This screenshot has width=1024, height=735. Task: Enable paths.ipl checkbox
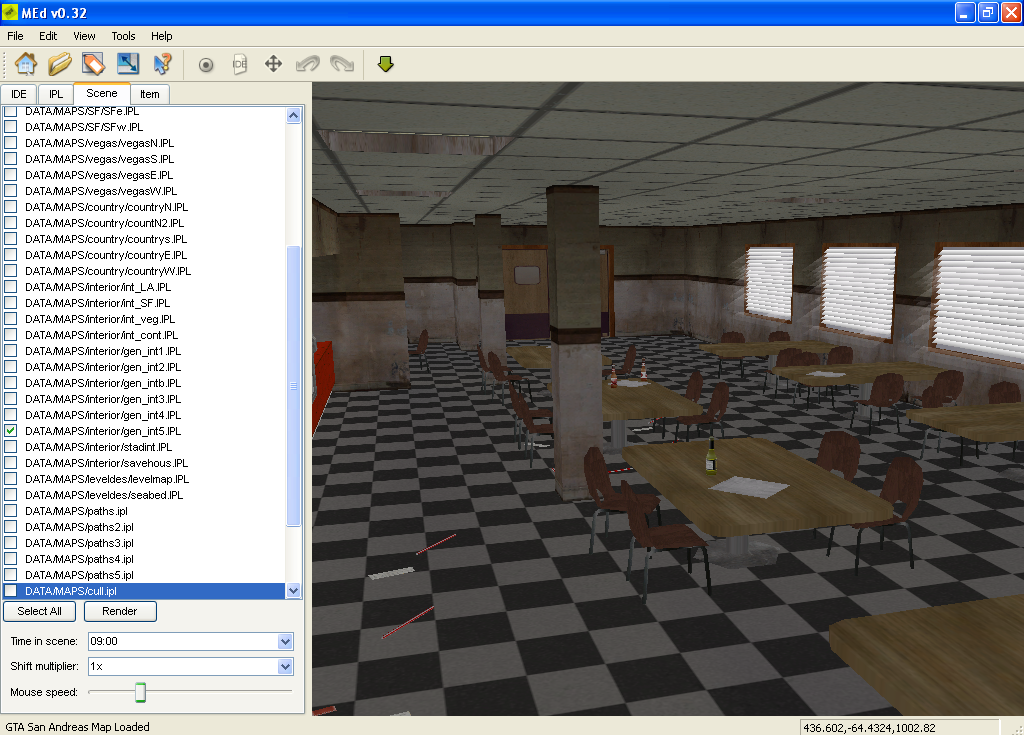click(10, 511)
